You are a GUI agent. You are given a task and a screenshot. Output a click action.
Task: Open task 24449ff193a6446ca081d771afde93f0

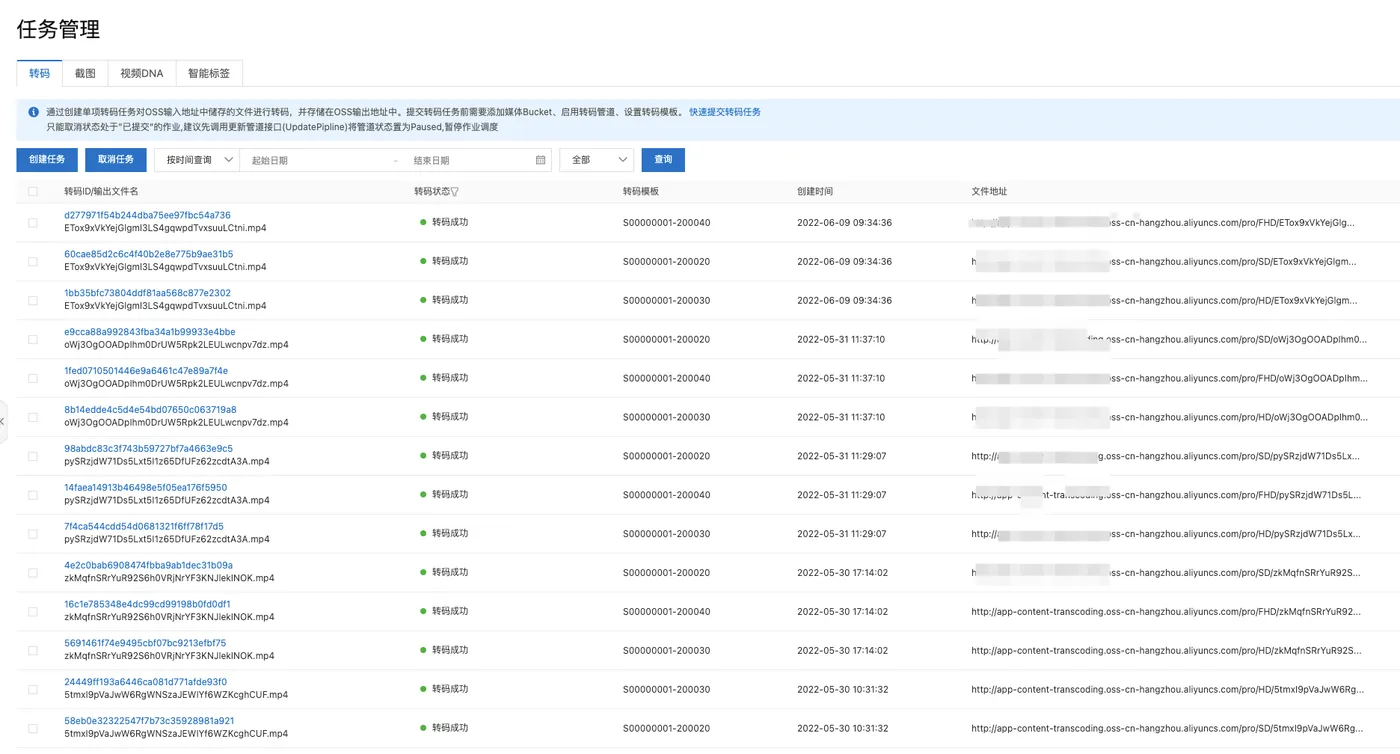tap(145, 683)
